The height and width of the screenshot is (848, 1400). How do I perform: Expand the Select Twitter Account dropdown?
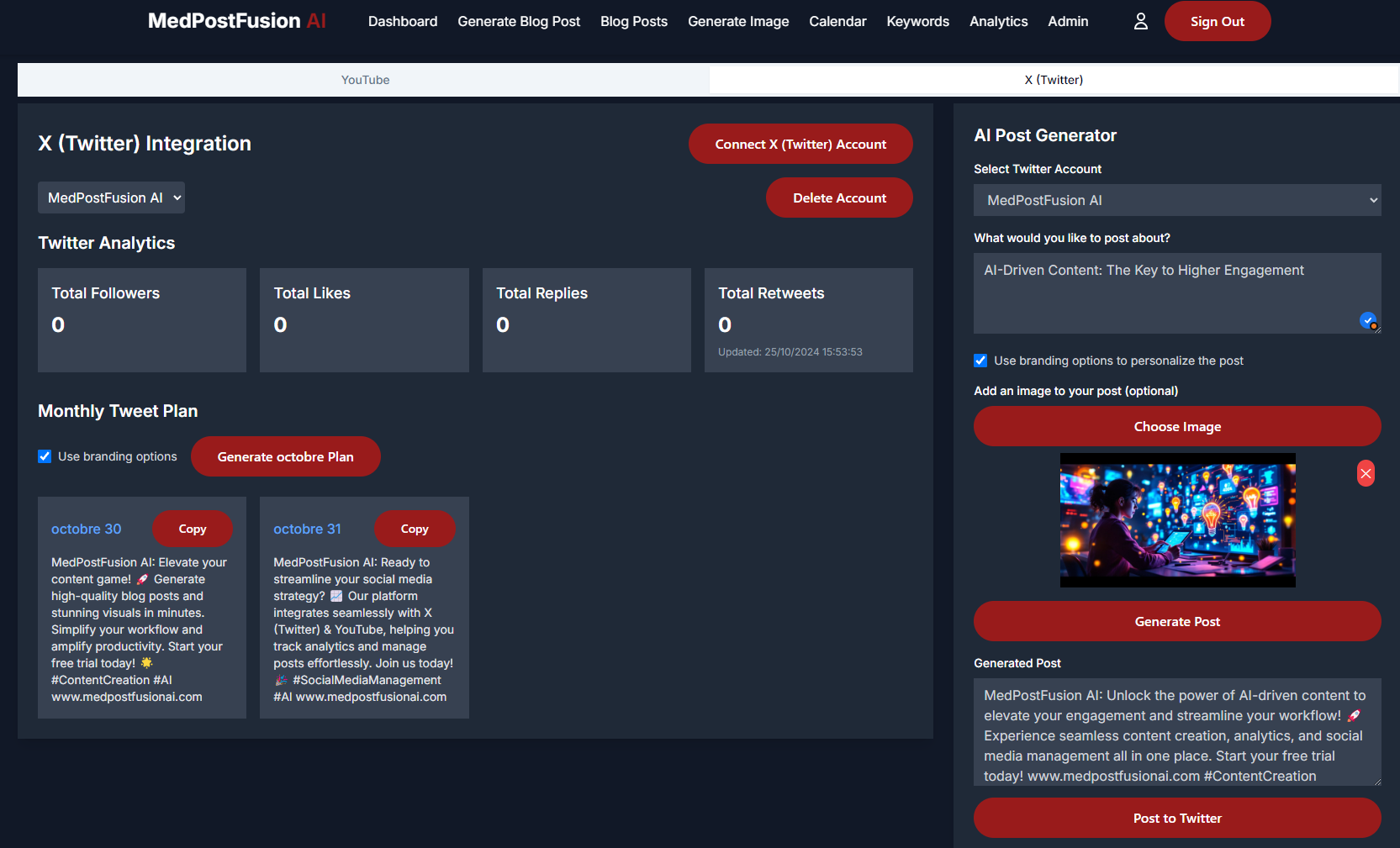click(1177, 200)
